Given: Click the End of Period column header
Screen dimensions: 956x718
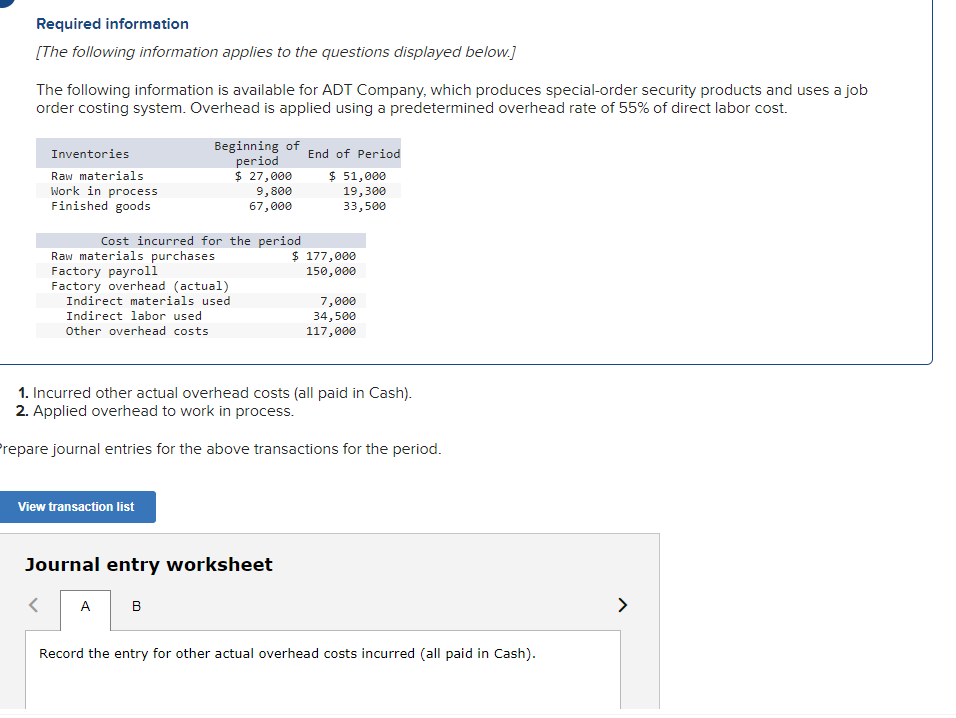Looking at the screenshot, I should click(353, 153).
